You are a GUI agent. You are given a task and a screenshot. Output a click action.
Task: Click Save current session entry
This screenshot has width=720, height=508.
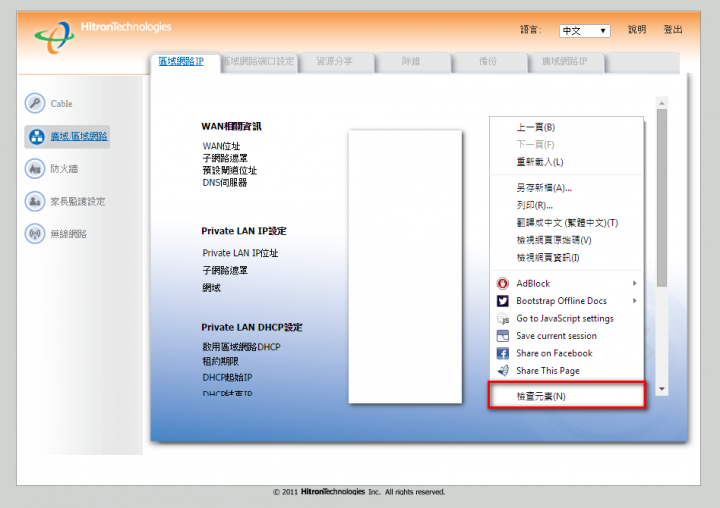[x=566, y=336]
